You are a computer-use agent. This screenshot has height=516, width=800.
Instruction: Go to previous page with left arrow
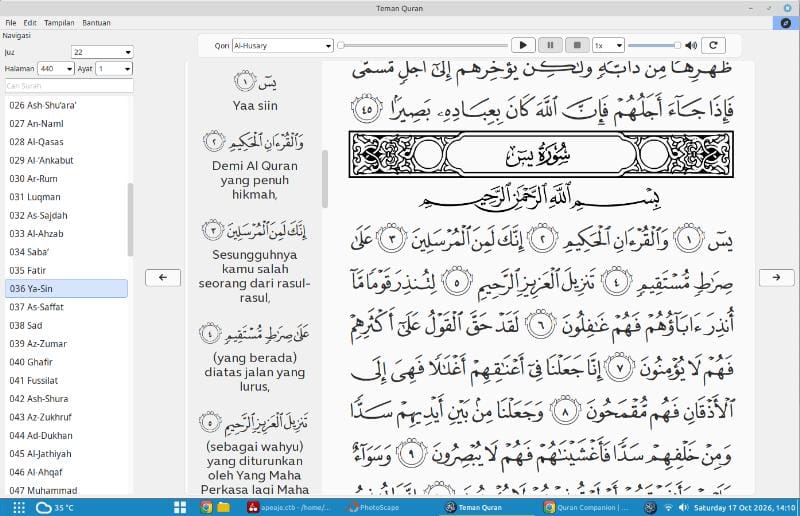tap(163, 278)
